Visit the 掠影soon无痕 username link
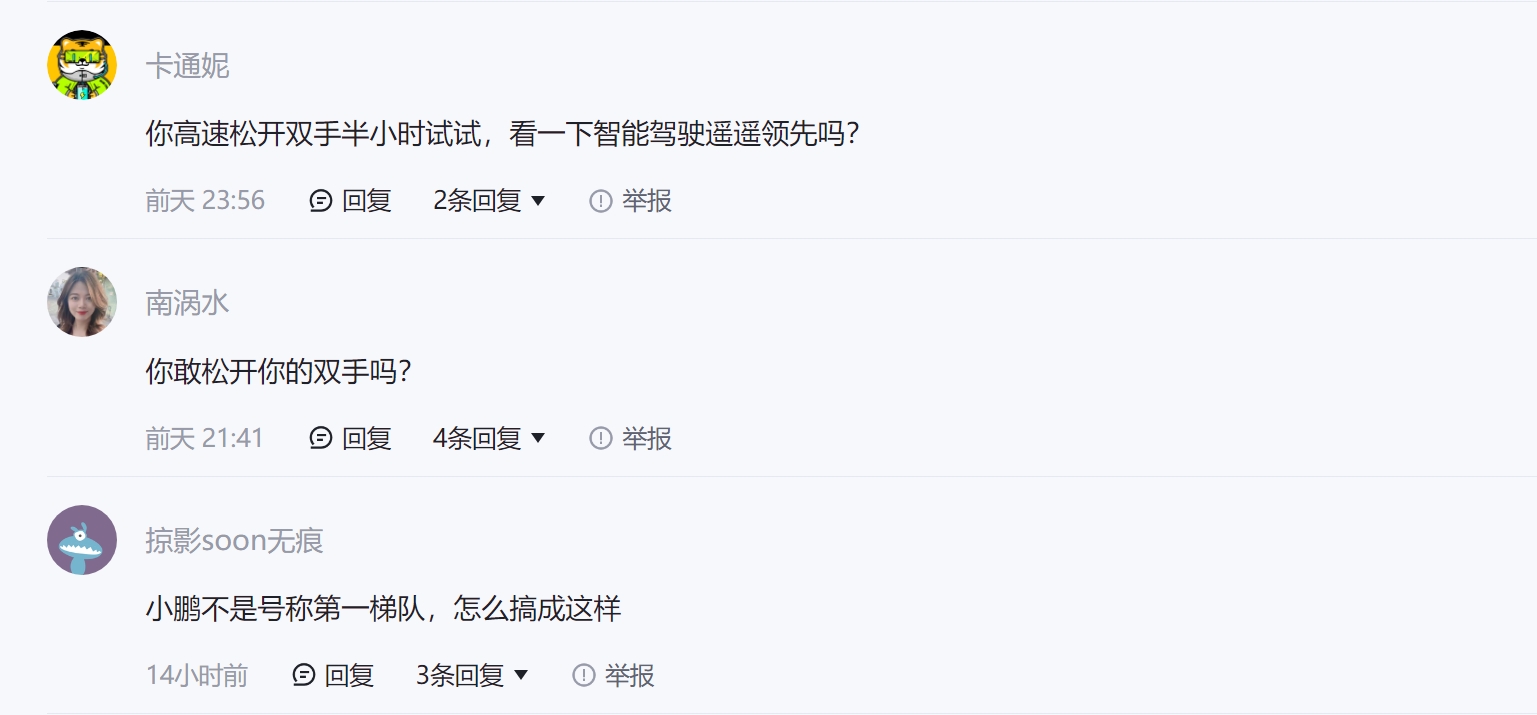The image size is (1537, 715). (234, 541)
